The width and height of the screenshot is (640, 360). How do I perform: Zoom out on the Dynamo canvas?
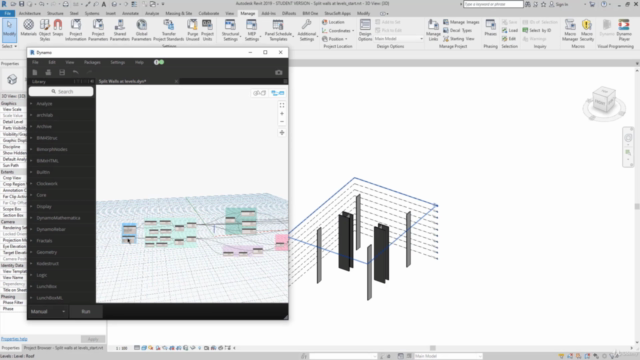click(x=282, y=122)
